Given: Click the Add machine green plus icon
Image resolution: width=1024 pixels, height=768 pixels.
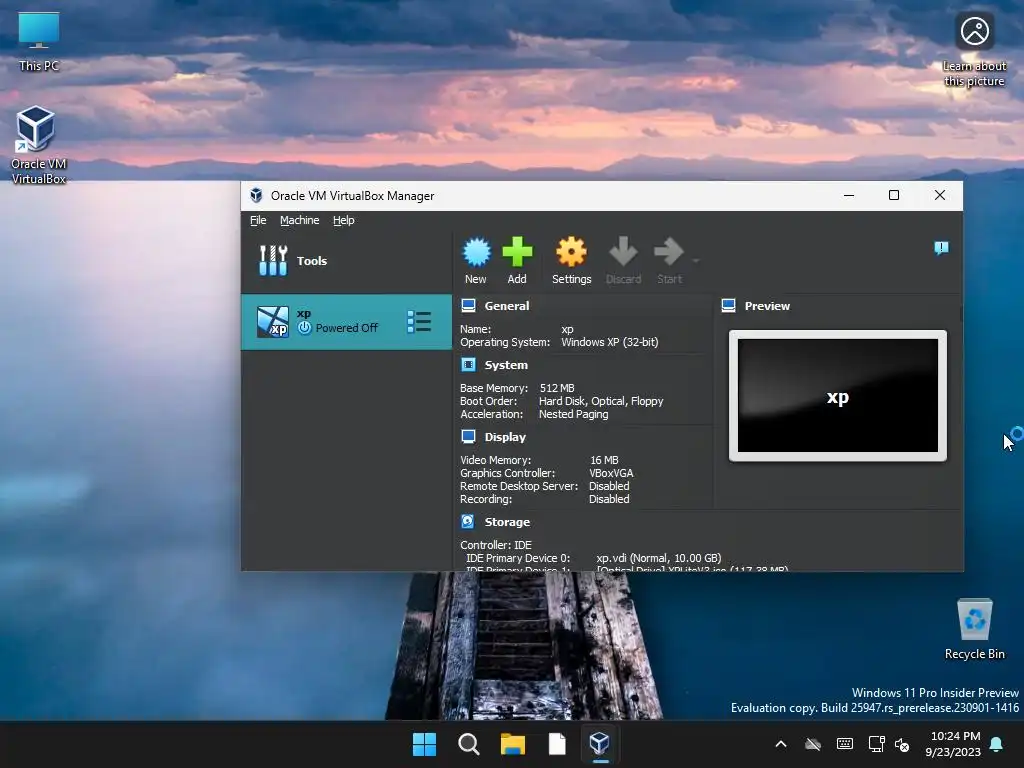Looking at the screenshot, I should [x=517, y=252].
